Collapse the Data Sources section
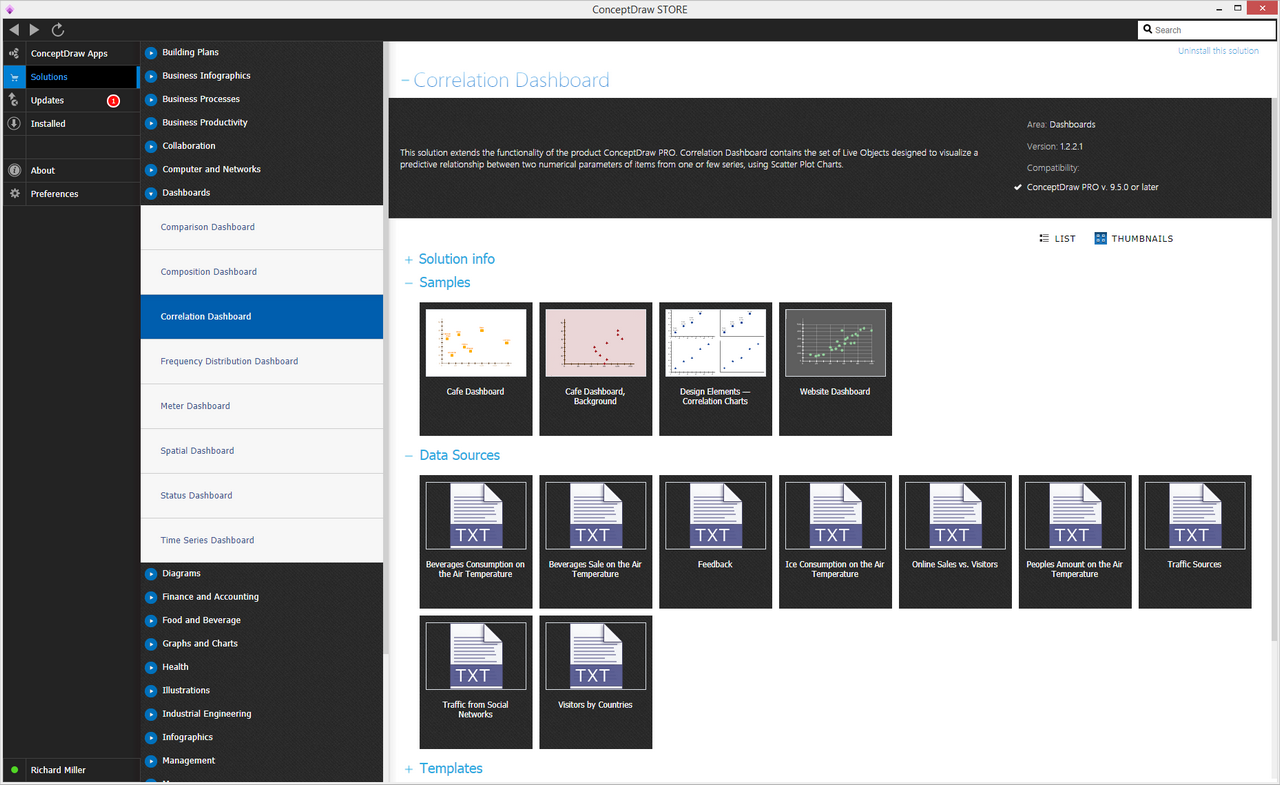1280x785 pixels. click(408, 455)
